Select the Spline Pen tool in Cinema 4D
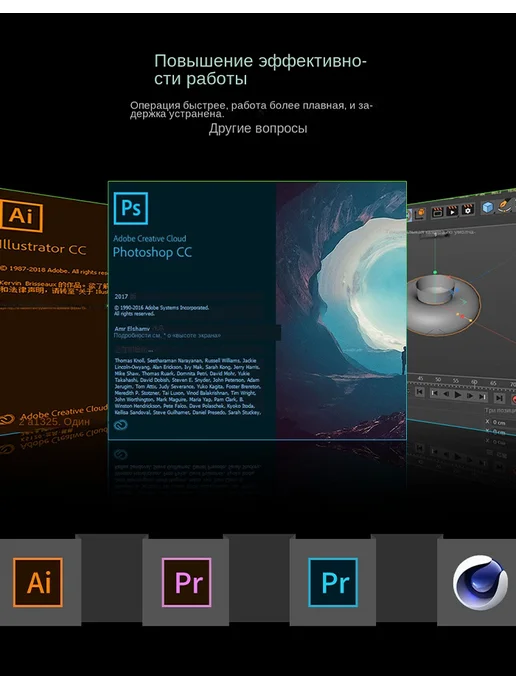The height and width of the screenshot is (688, 516). click(x=505, y=204)
